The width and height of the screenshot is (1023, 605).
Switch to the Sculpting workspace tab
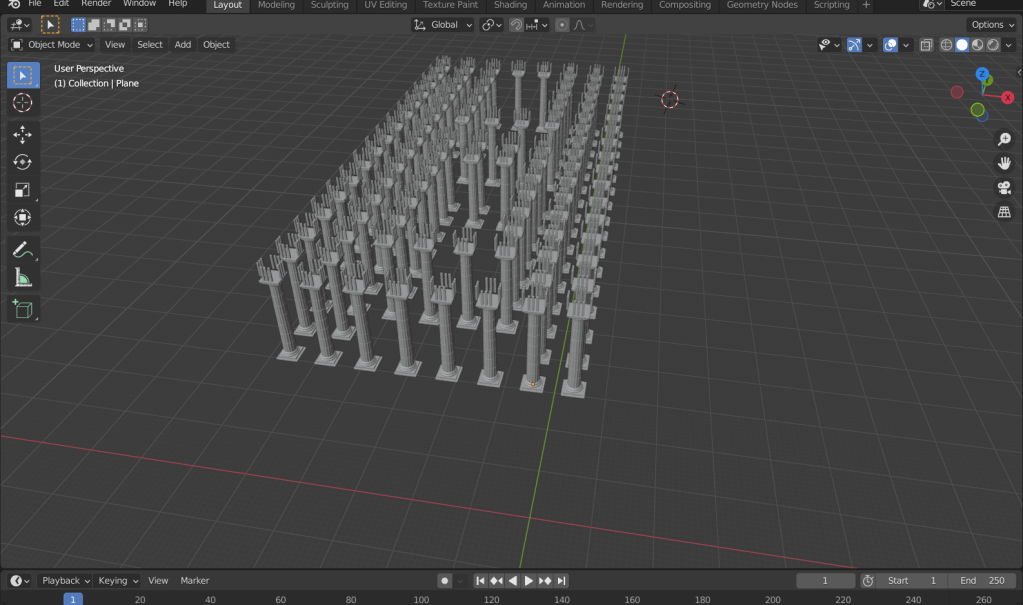pyautogui.click(x=329, y=5)
